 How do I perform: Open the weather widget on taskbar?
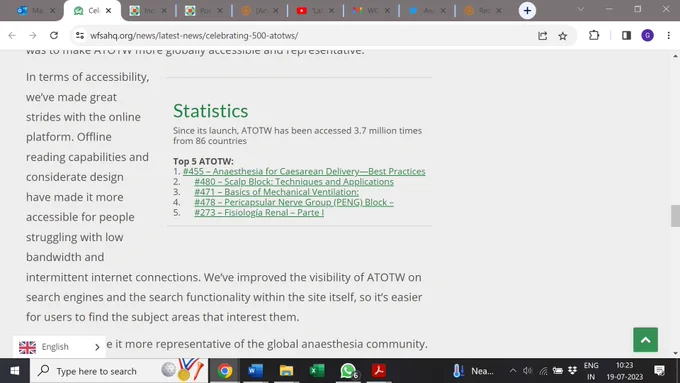(x=473, y=371)
